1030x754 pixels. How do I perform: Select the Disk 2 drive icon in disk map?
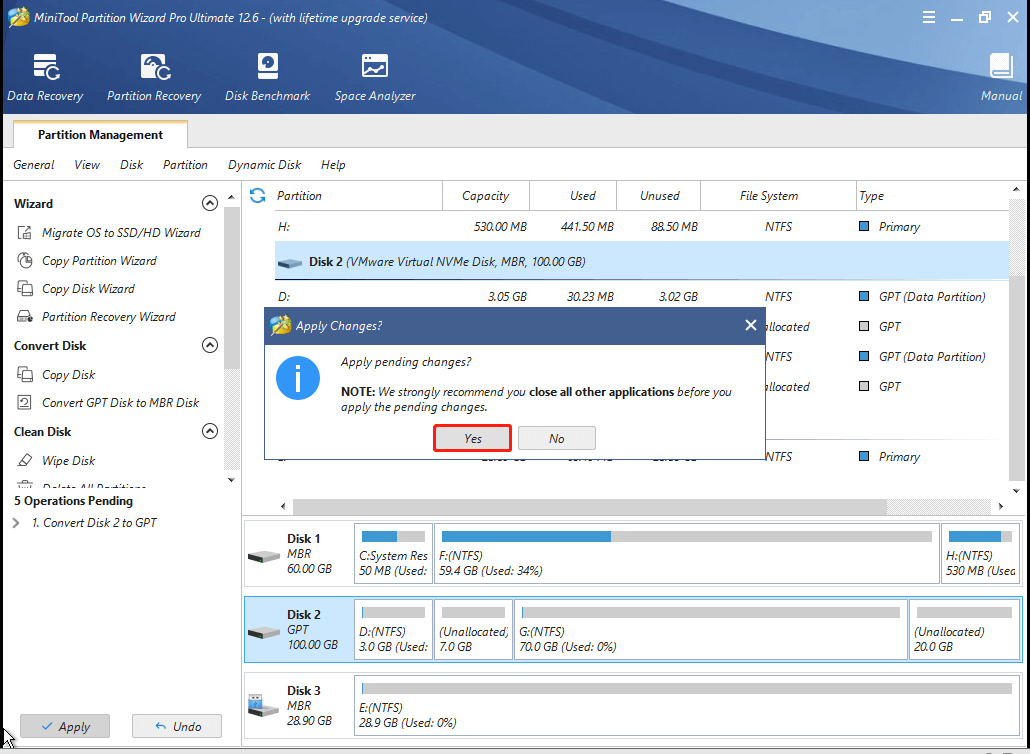264,632
